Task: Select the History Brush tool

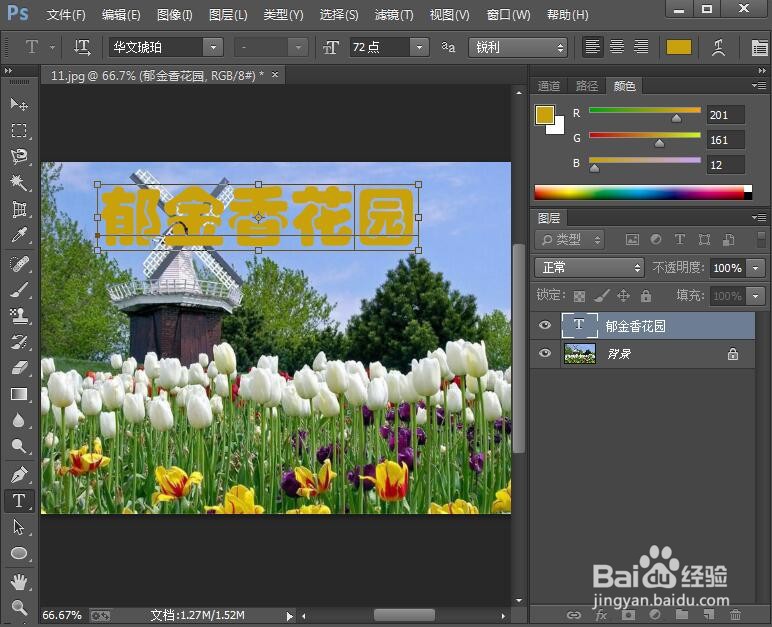Action: [19, 342]
